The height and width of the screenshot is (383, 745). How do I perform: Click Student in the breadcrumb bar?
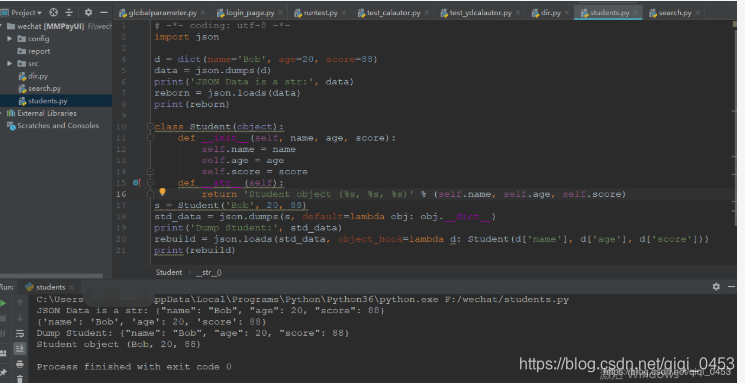(169, 272)
